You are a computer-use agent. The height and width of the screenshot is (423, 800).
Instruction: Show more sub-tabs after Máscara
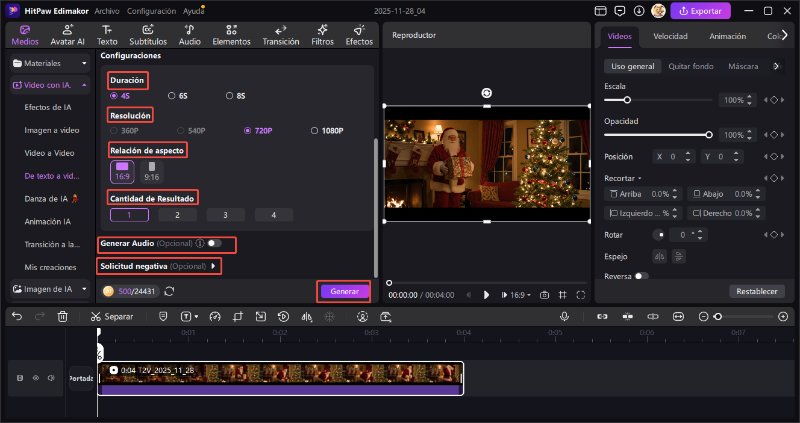pos(777,66)
